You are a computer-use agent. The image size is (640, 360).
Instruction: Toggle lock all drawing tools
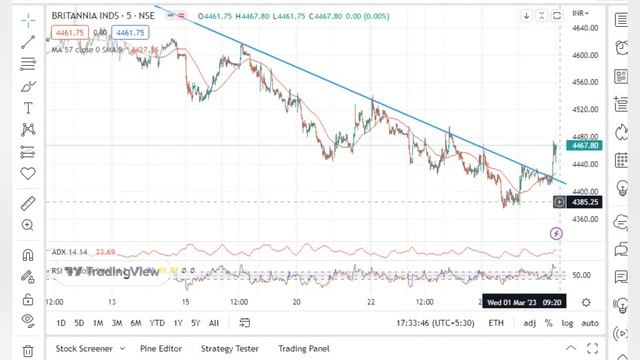tap(28, 299)
